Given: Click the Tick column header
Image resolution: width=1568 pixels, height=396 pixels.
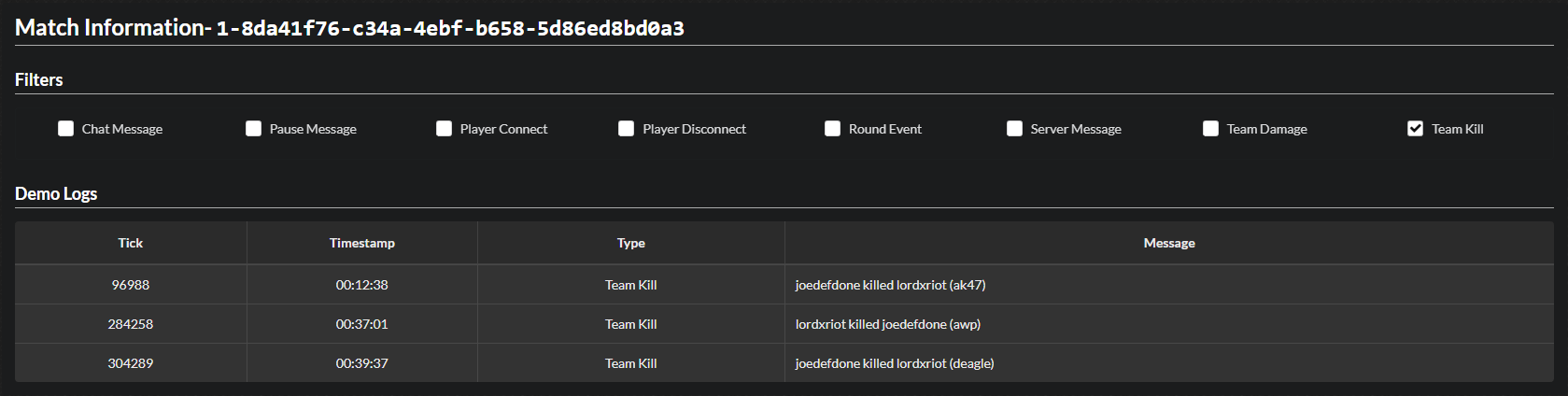Looking at the screenshot, I should click(x=131, y=243).
